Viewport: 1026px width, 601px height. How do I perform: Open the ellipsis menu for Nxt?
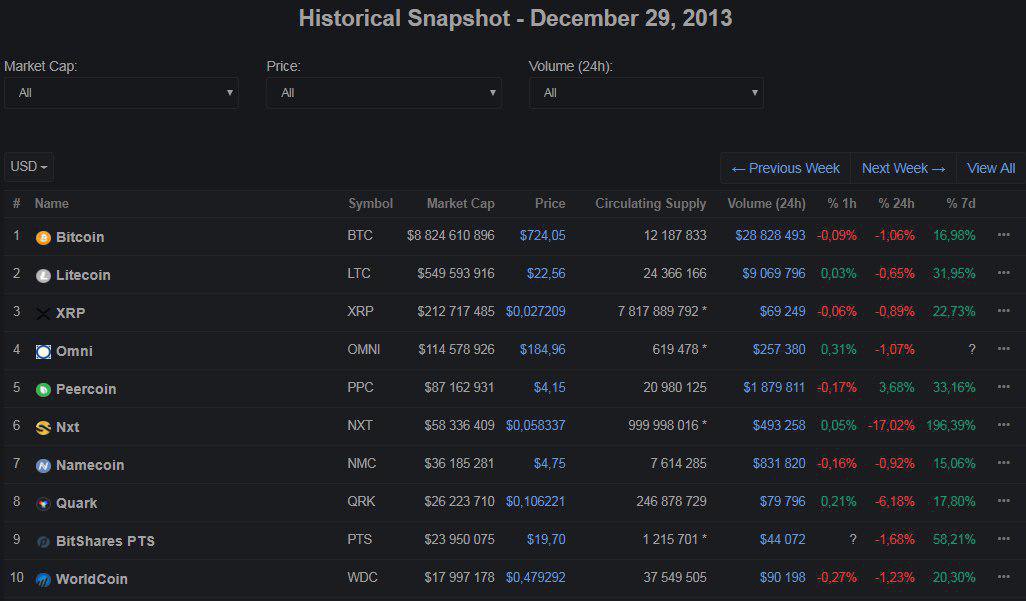click(1003, 425)
